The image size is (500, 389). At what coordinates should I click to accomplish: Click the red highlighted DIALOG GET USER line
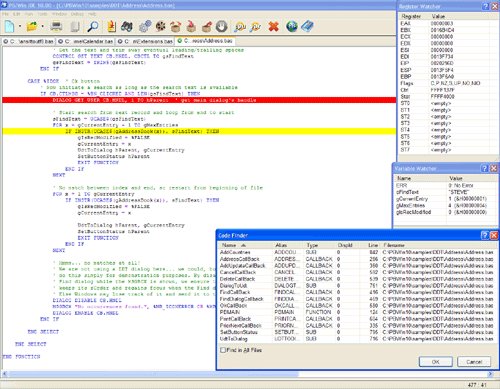(x=199, y=100)
